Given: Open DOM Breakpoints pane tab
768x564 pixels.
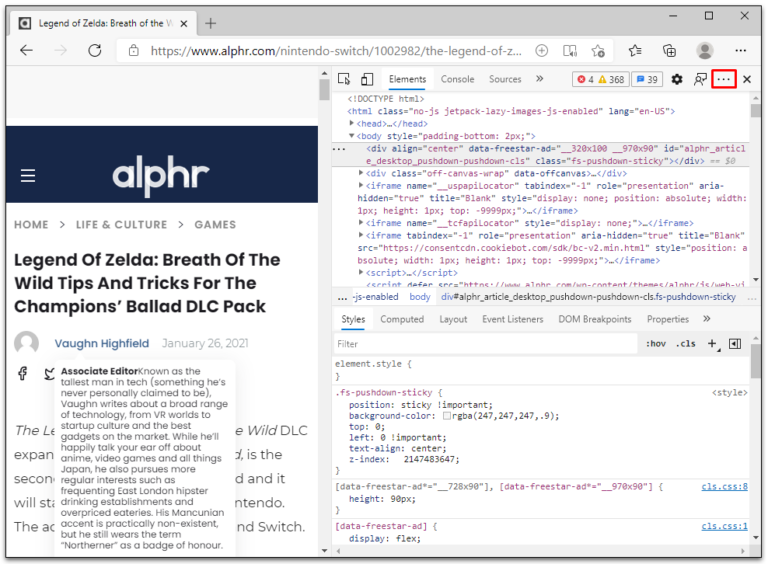Looking at the screenshot, I should 595,319.
